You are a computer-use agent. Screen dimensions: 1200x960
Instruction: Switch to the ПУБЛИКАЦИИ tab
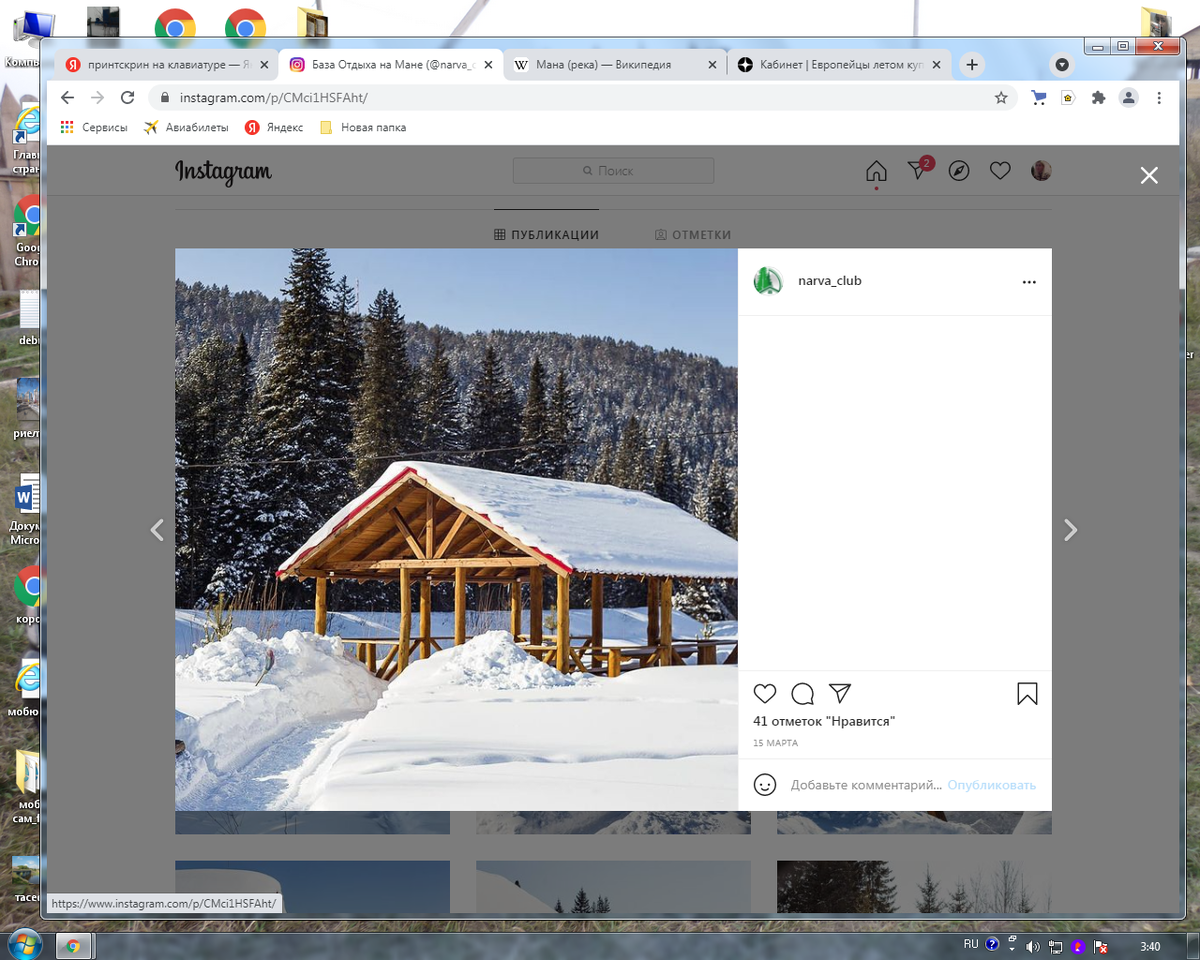point(547,235)
